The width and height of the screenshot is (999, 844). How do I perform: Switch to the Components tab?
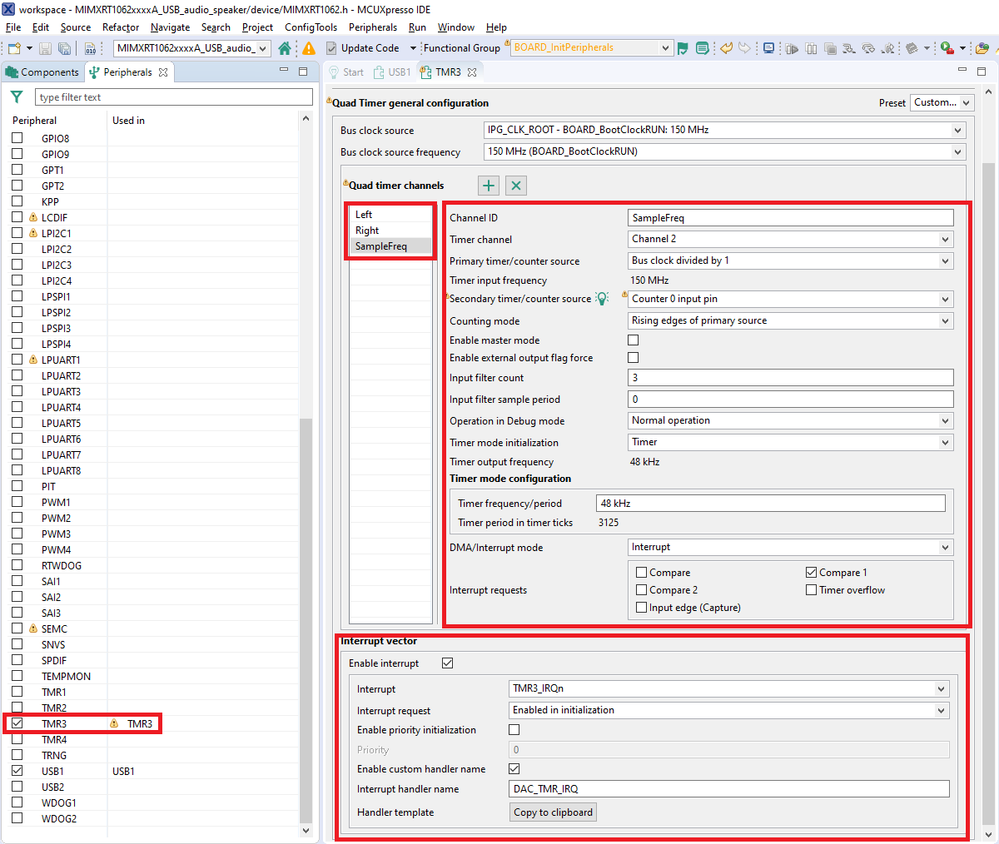pos(42,72)
